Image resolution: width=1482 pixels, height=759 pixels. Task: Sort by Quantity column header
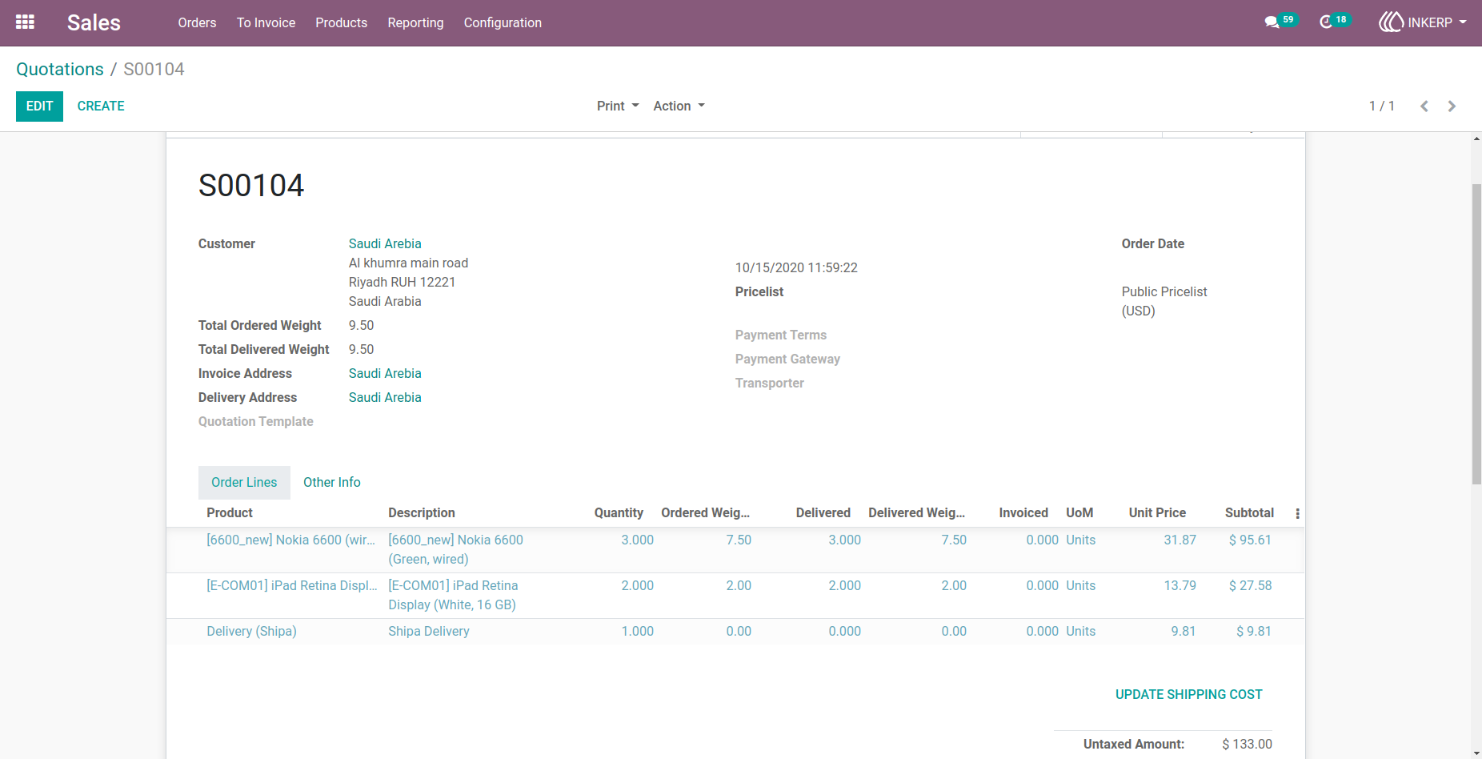(619, 513)
